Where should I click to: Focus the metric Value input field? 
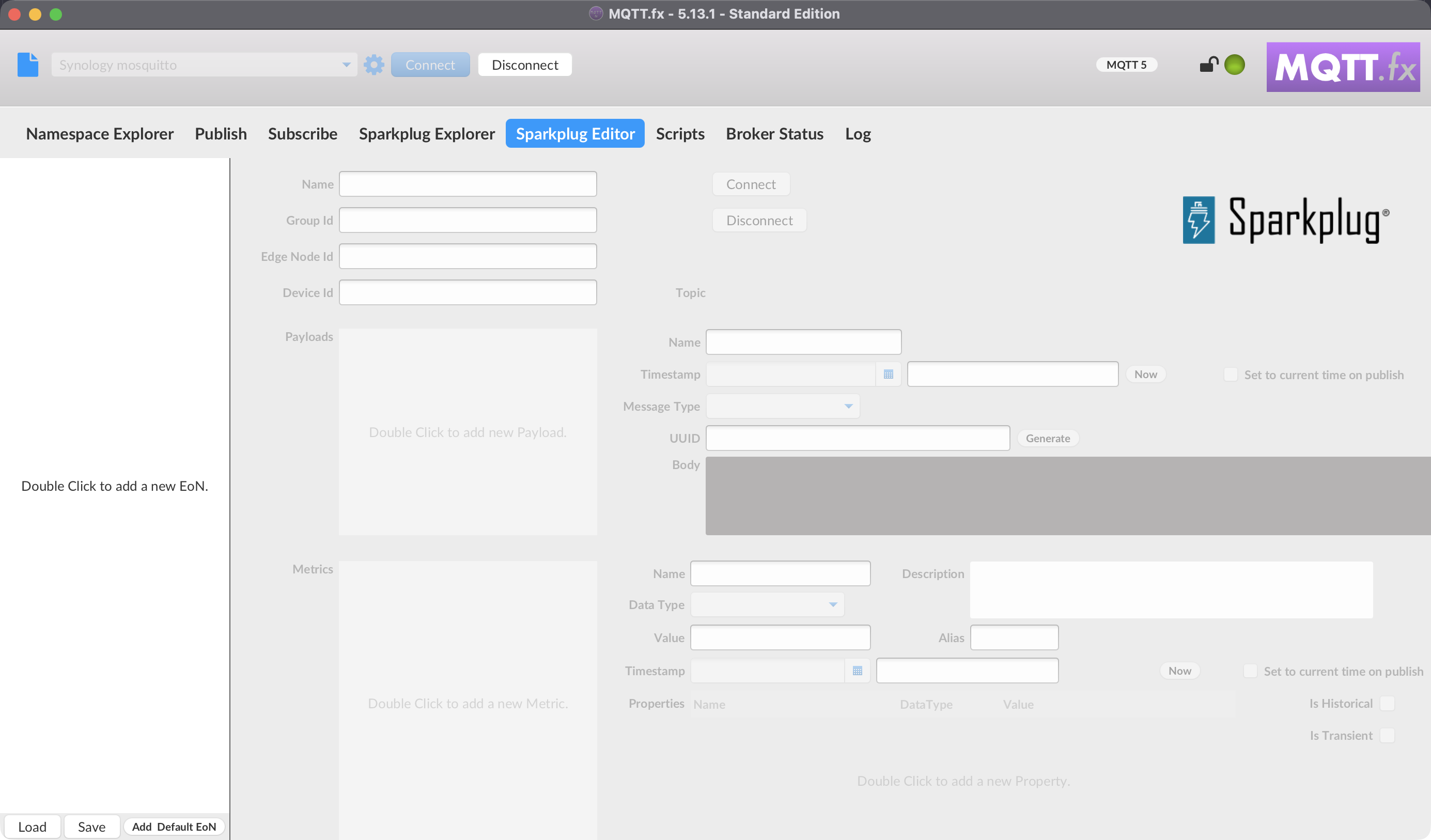pos(780,638)
